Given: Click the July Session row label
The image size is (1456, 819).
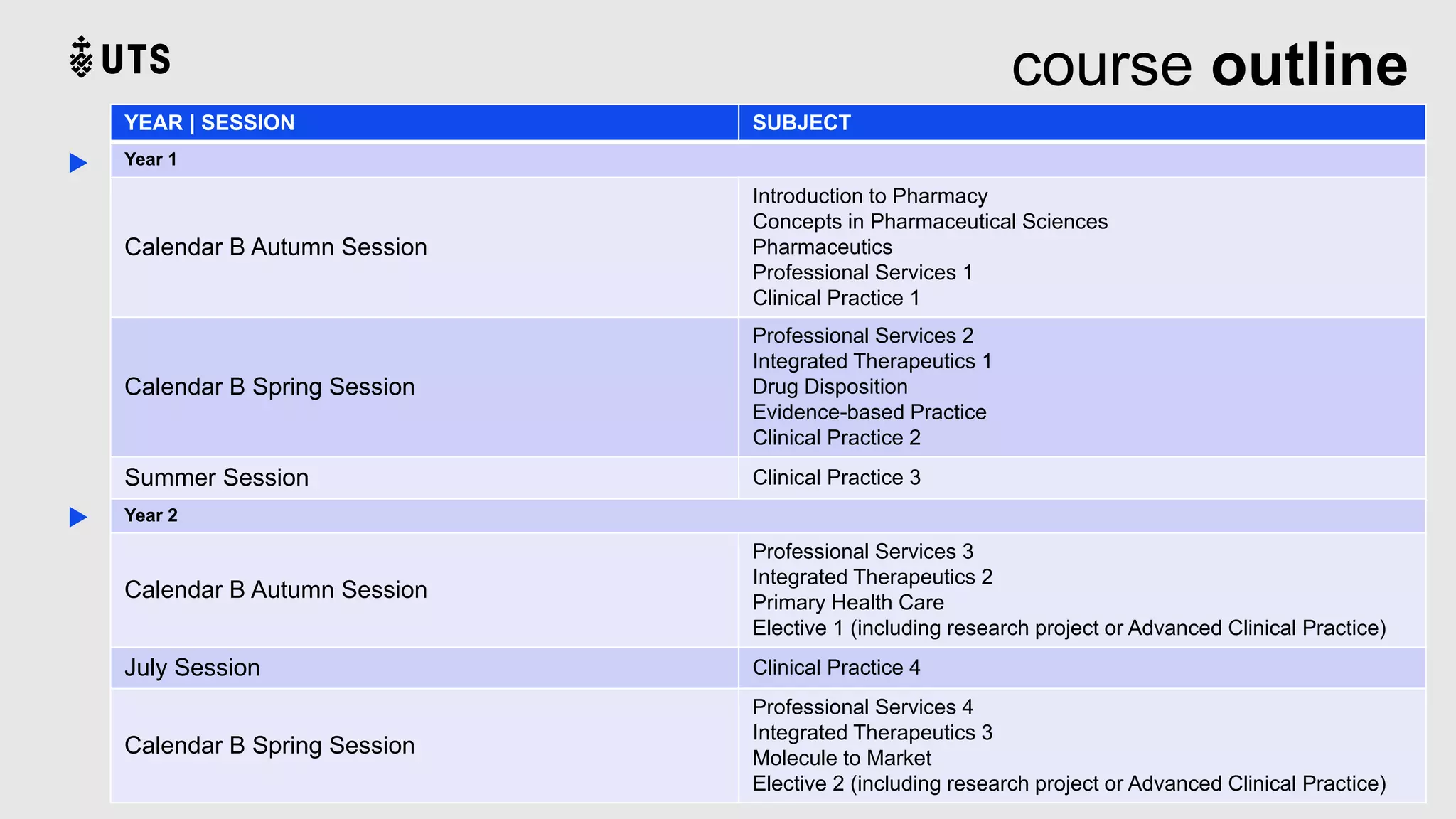Looking at the screenshot, I should click(193, 668).
